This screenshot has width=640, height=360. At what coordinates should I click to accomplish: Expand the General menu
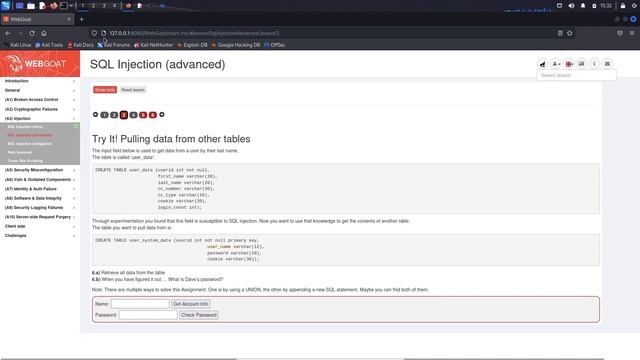coord(40,90)
